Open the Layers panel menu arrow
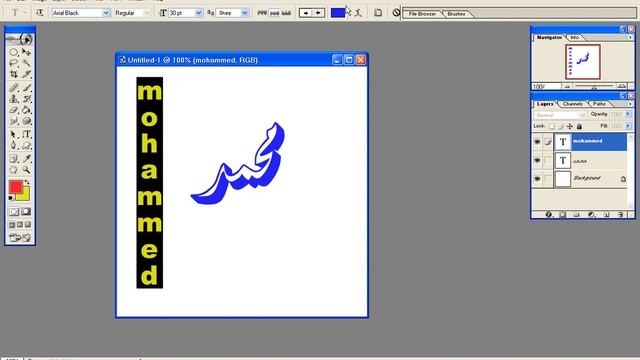This screenshot has height=360, width=640. tap(631, 104)
